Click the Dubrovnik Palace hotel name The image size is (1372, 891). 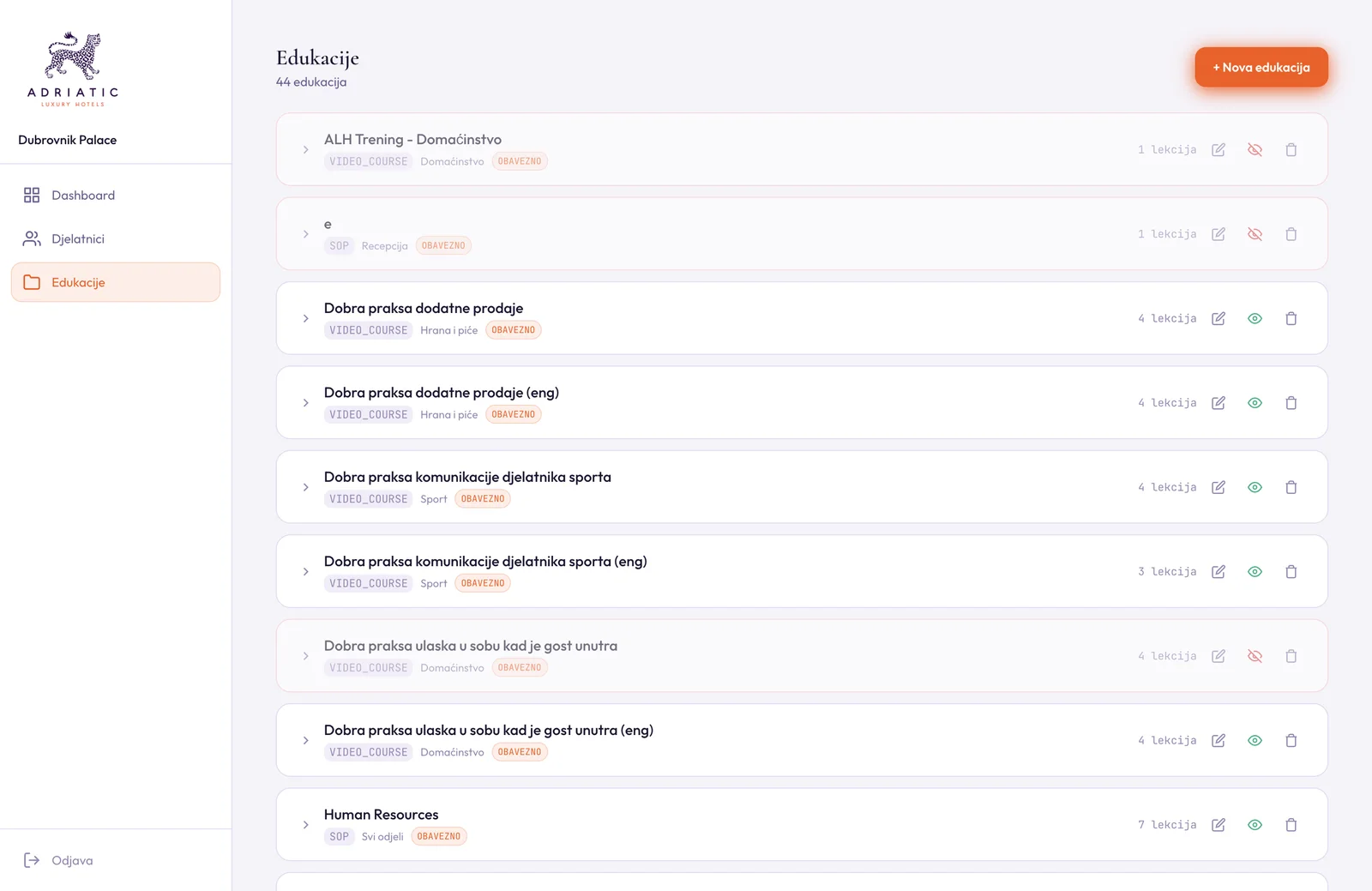point(68,140)
